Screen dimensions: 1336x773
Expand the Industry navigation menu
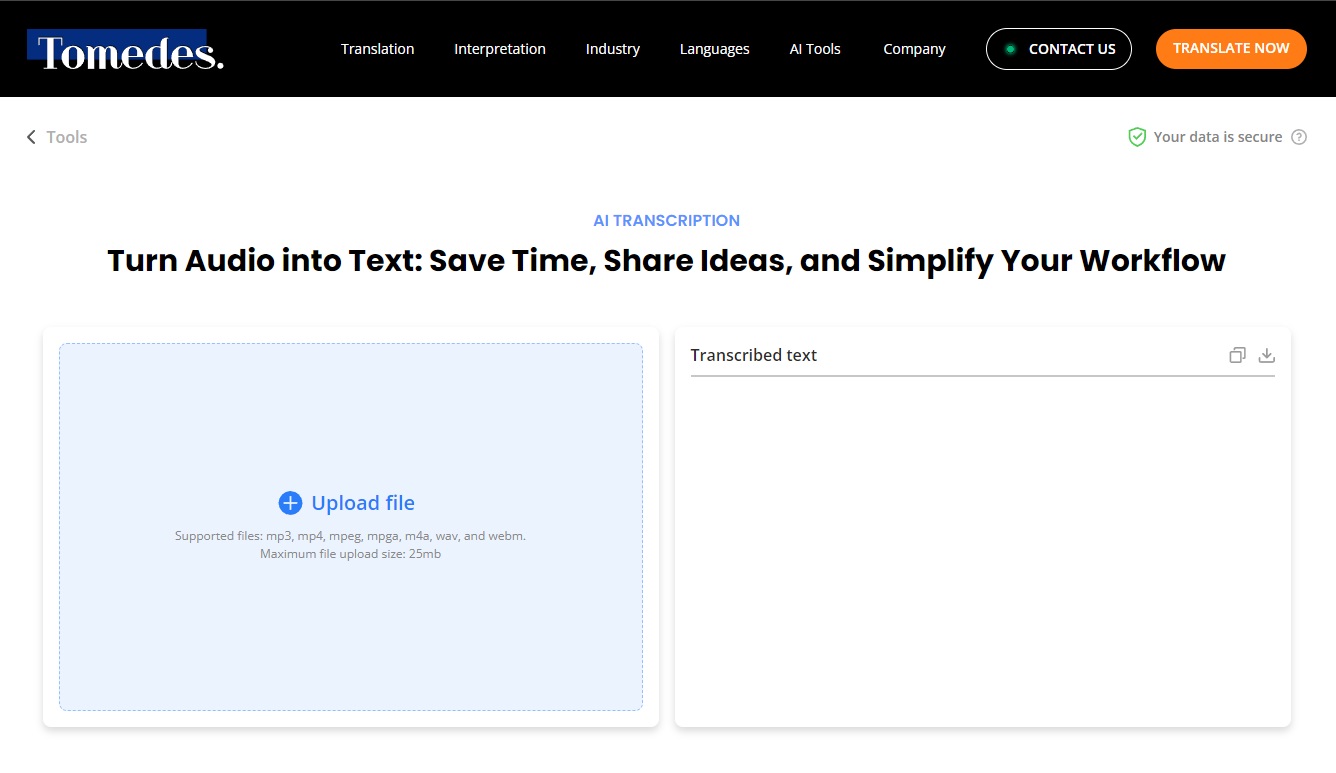coord(612,49)
